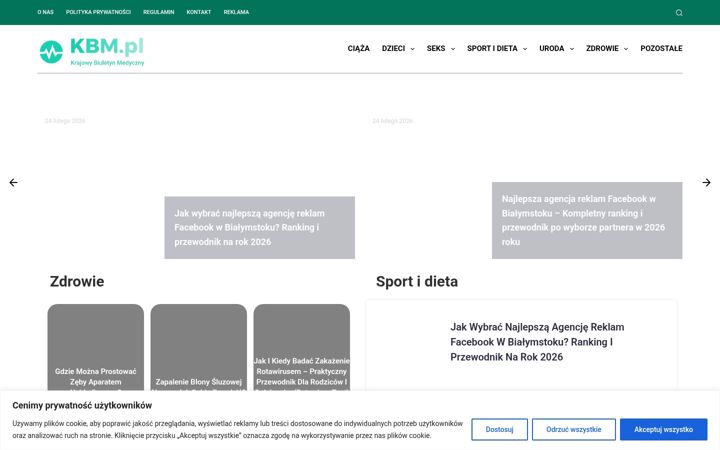Open slide 'Jak wybrać najlepszą agencję reklam'
The image size is (720, 450).
[259, 228]
